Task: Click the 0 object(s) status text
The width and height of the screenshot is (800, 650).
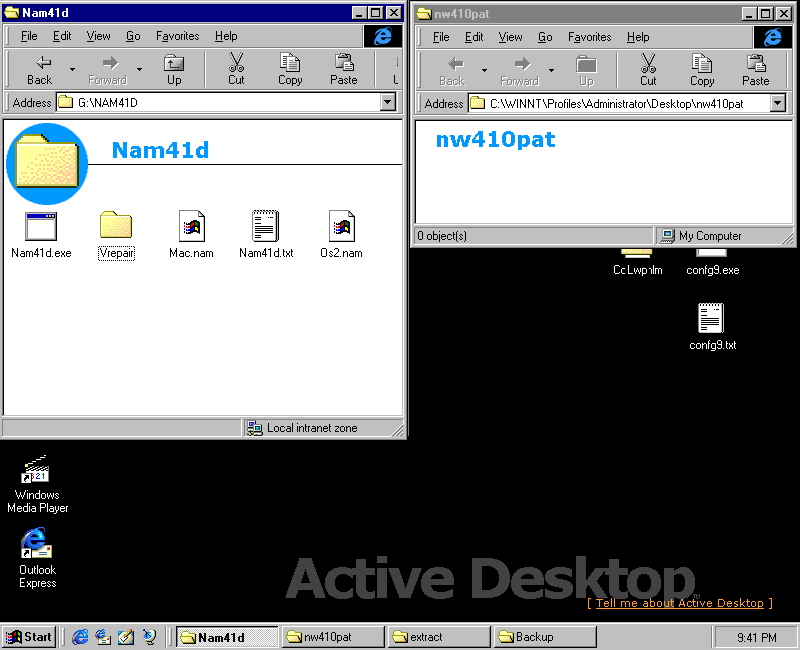Action: [442, 236]
